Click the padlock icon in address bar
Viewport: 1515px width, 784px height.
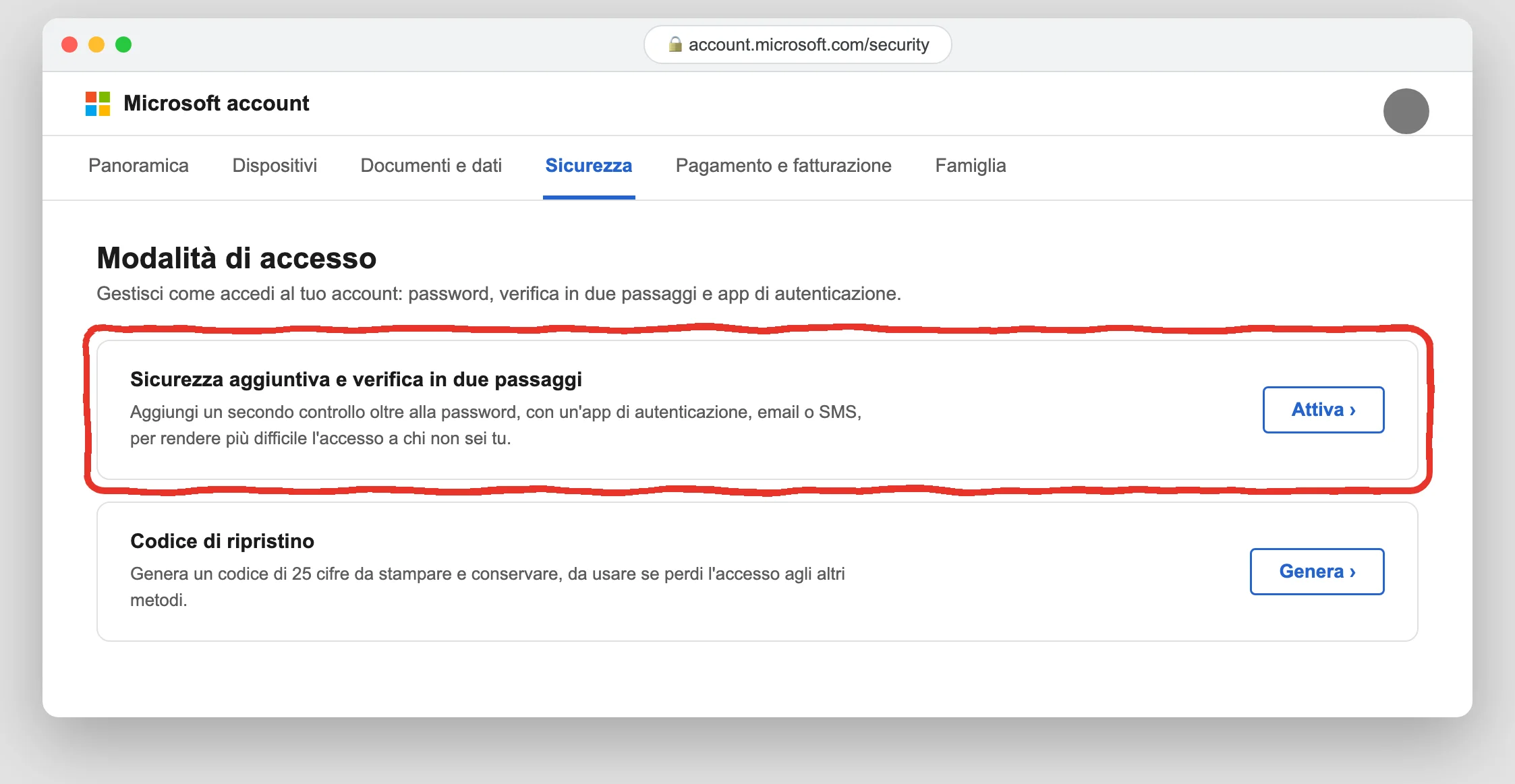[675, 44]
